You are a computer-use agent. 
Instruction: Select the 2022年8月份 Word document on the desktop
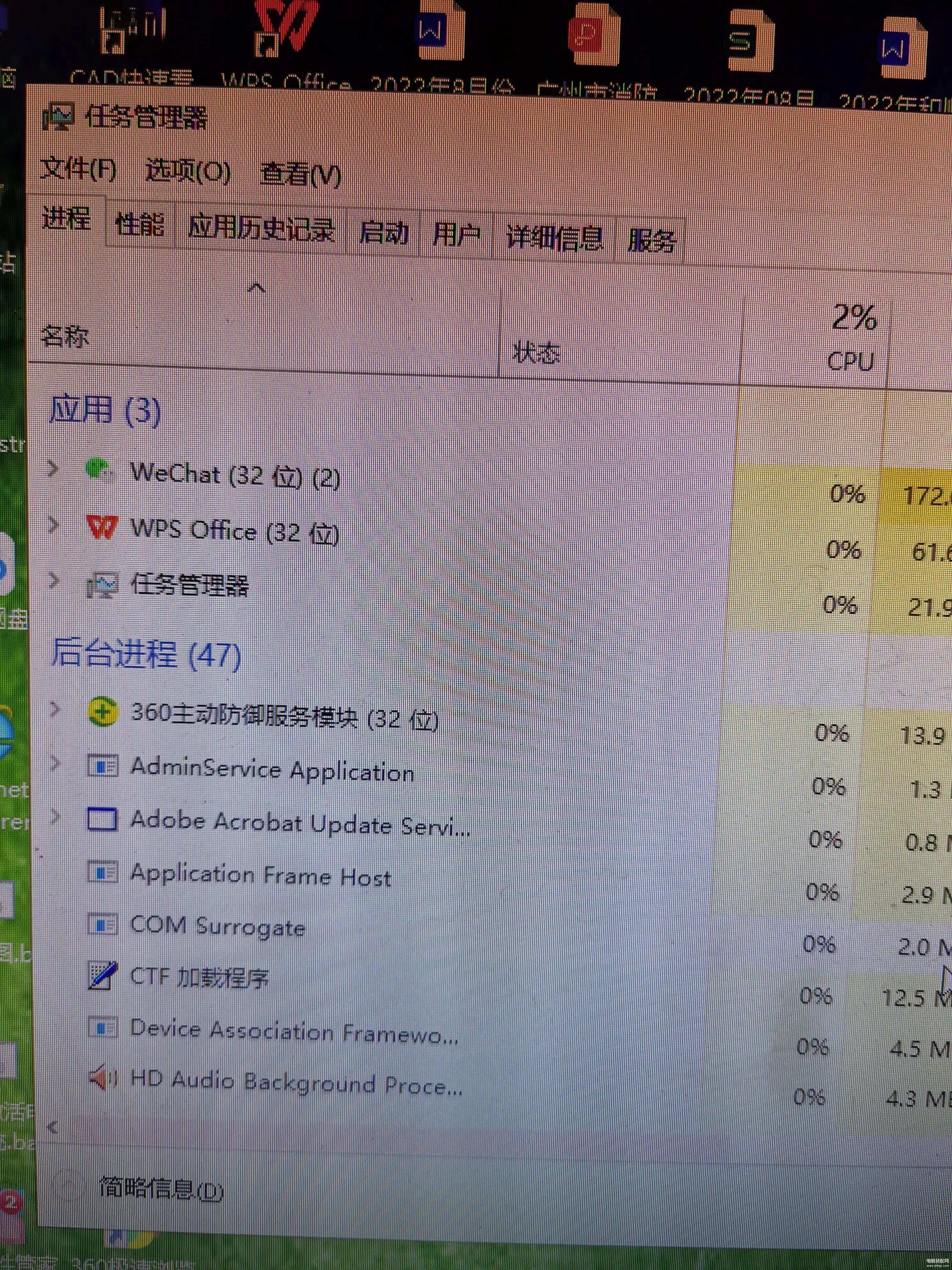coord(441,30)
